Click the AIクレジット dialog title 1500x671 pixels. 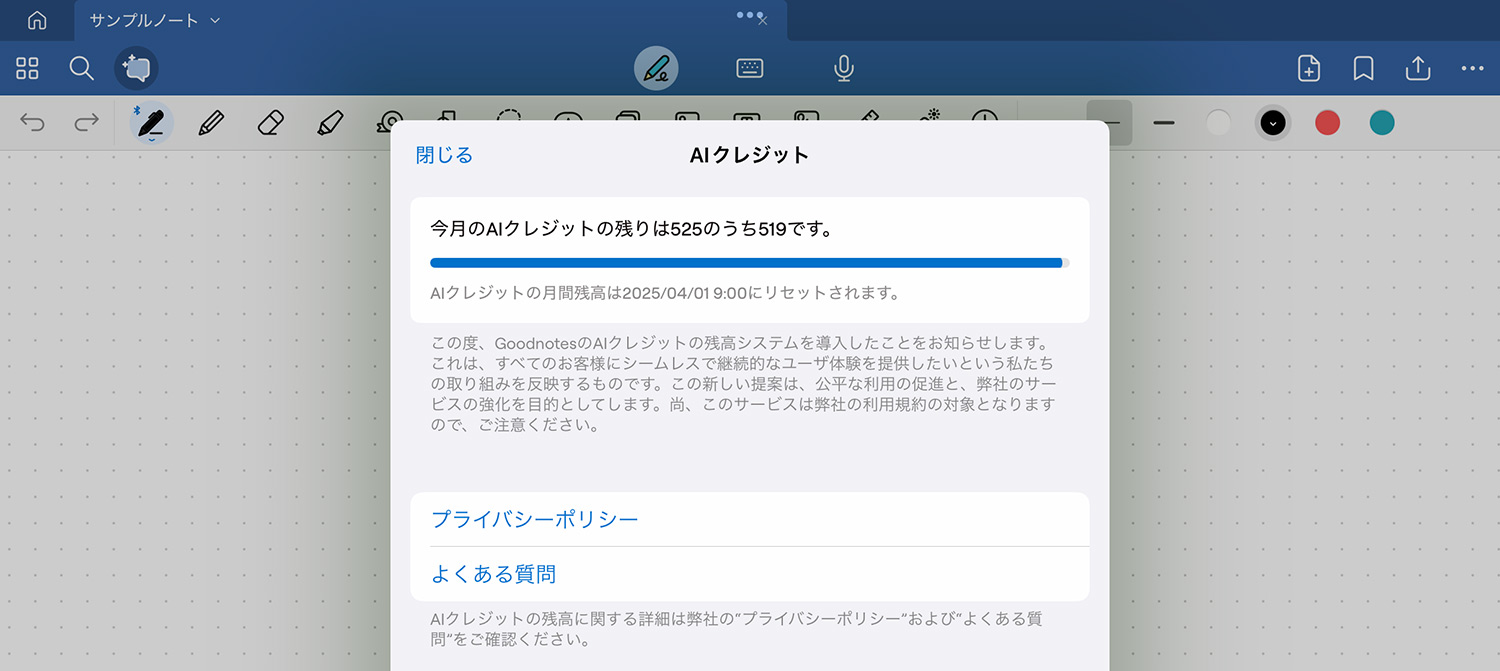(749, 155)
